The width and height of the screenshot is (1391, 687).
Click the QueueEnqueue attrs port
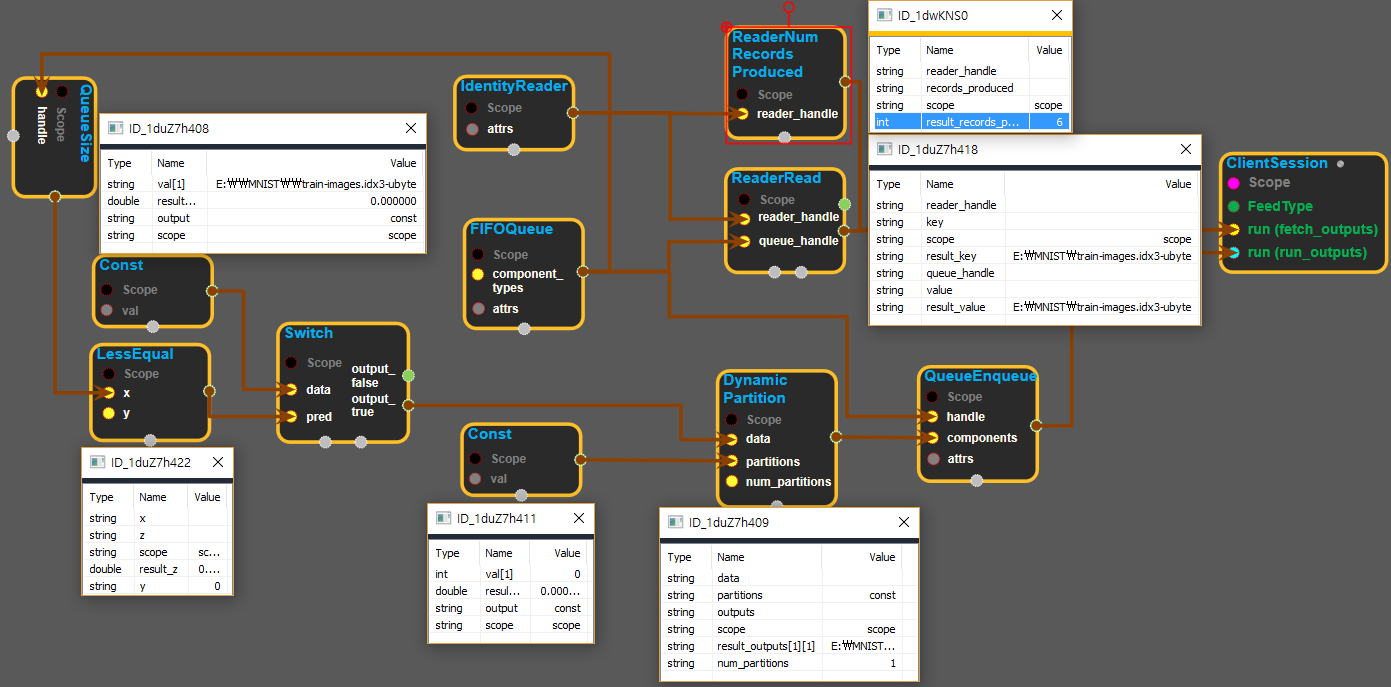click(x=933, y=459)
